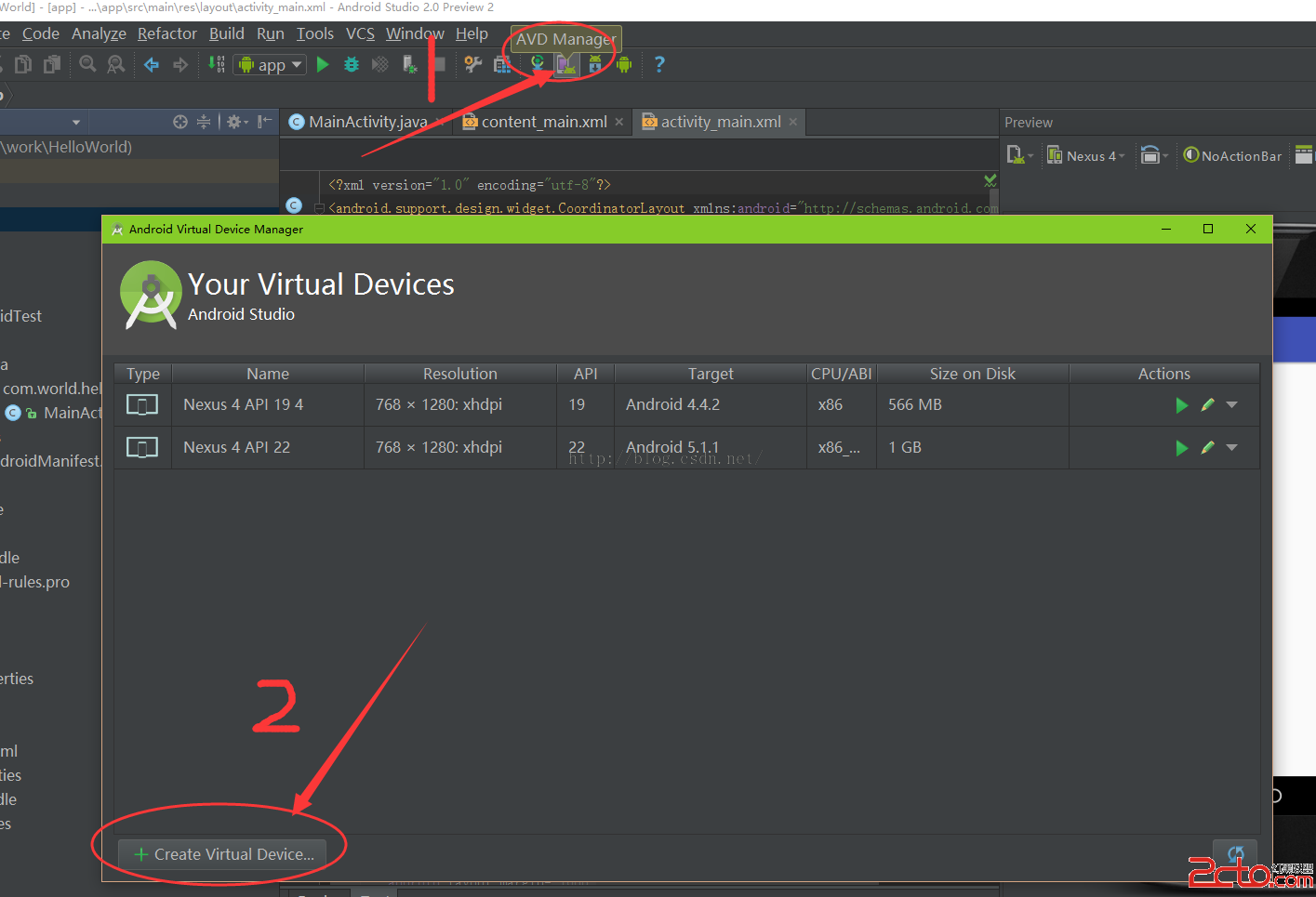Switch to the content_main.xml tab
This screenshot has width=1316, height=897.
pos(543,122)
